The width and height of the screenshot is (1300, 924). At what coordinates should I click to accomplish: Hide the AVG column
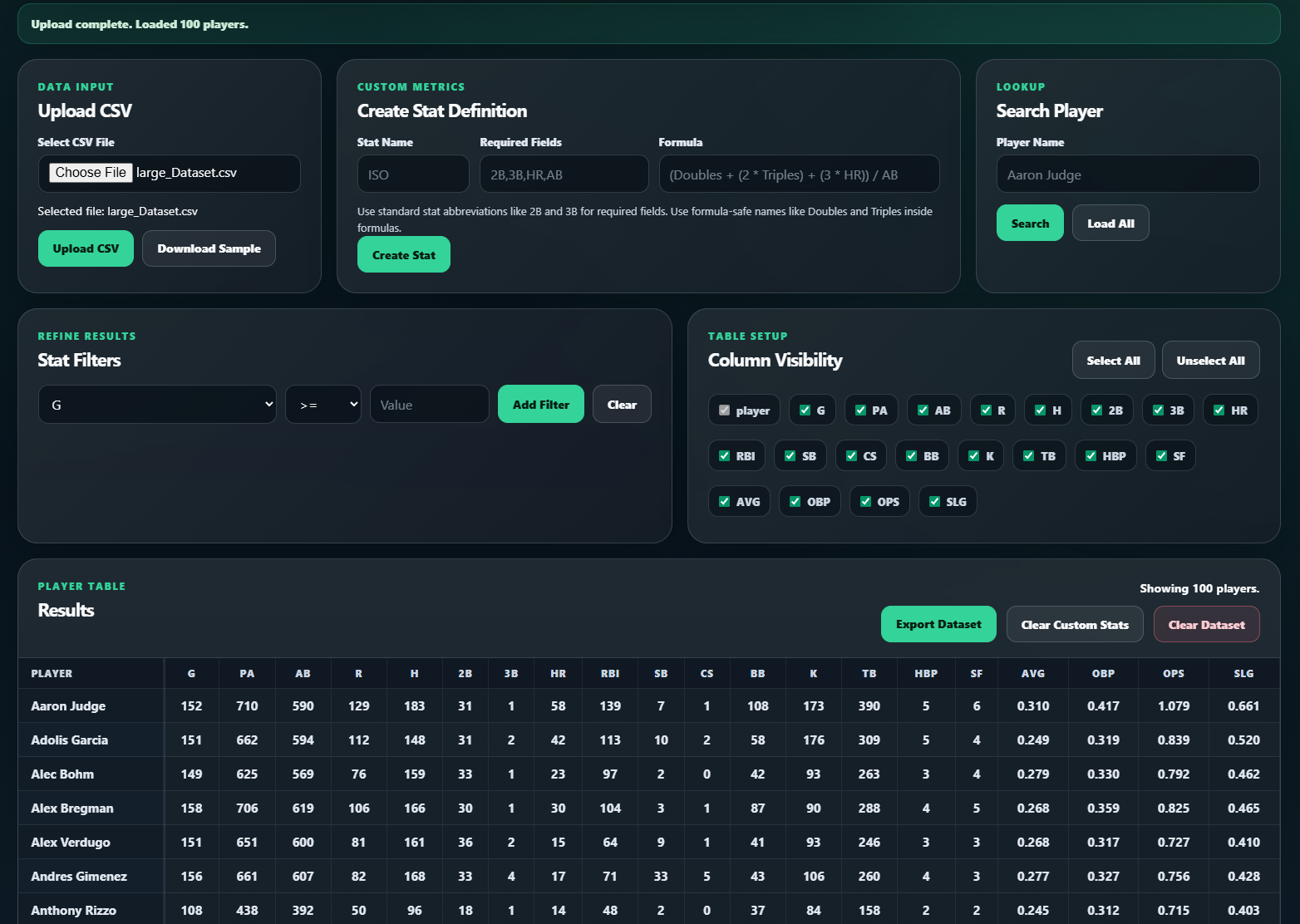[x=724, y=501]
